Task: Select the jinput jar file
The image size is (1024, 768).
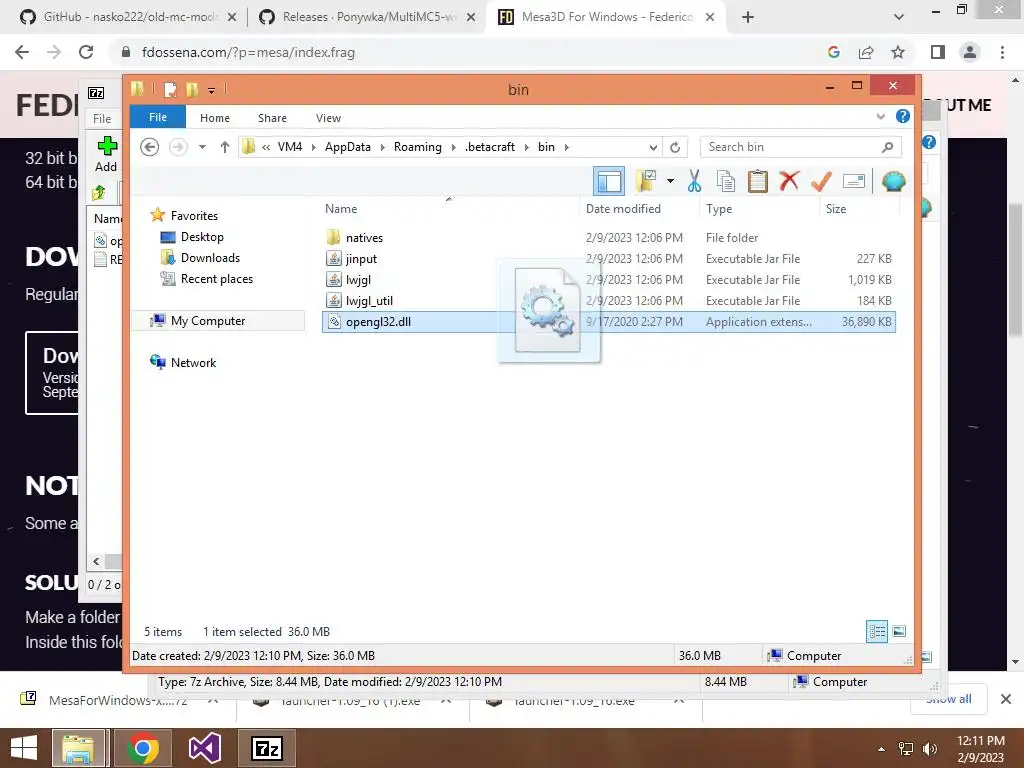Action: (361, 259)
